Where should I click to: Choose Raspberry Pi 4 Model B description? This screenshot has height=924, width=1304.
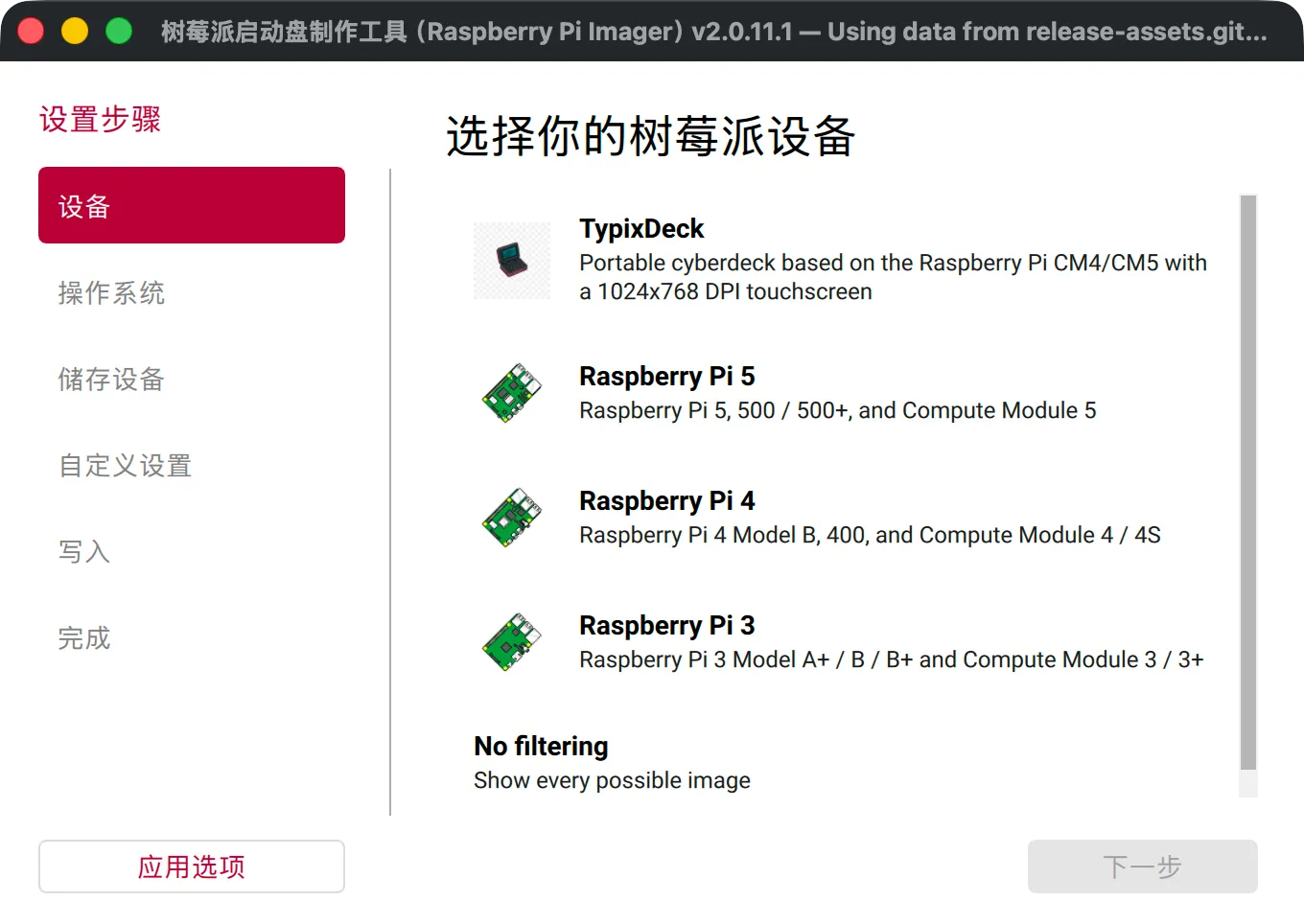(870, 535)
